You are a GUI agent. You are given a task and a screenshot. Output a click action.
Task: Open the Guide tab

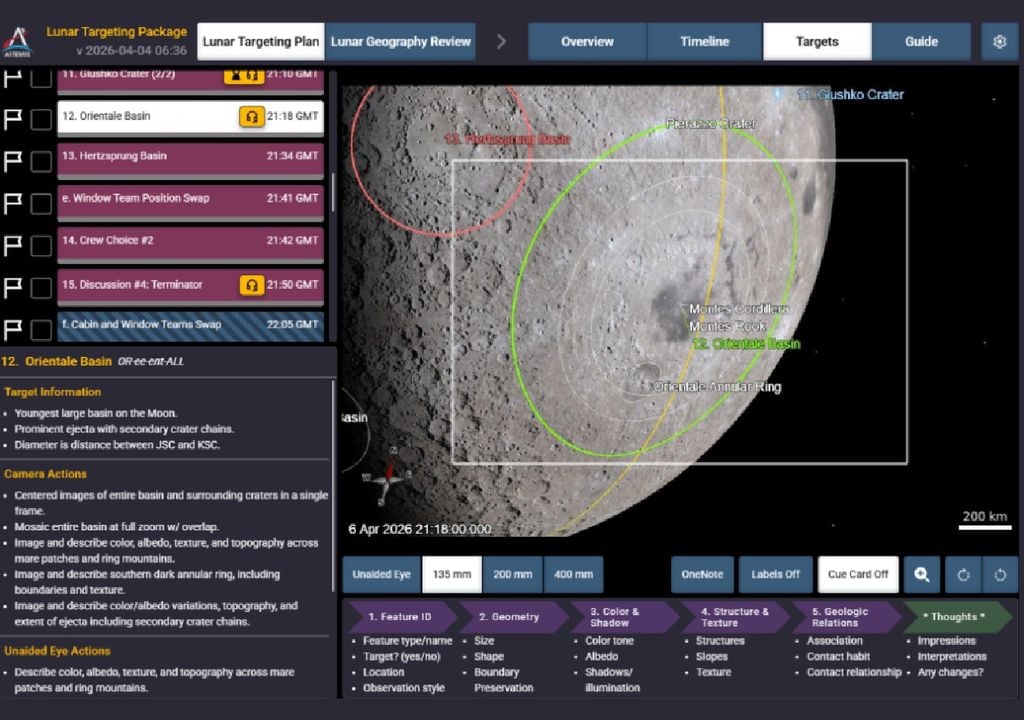coord(922,42)
